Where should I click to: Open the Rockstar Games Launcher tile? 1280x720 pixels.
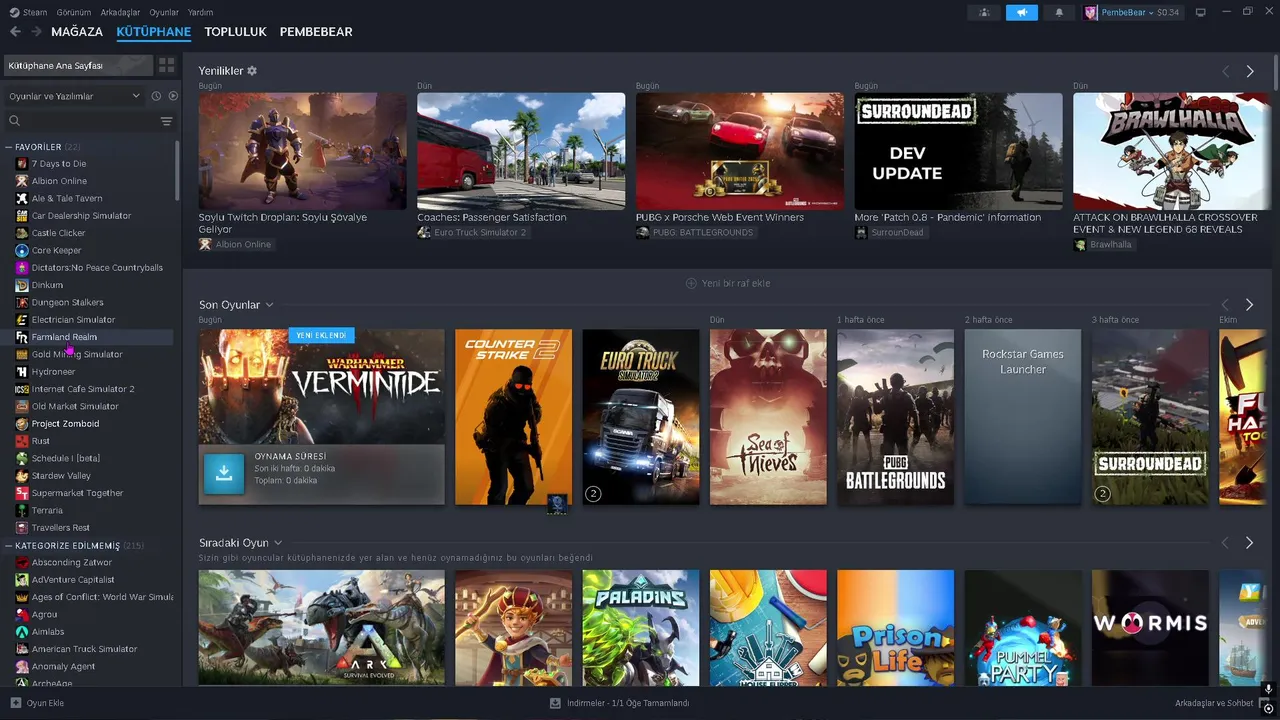(1023, 417)
